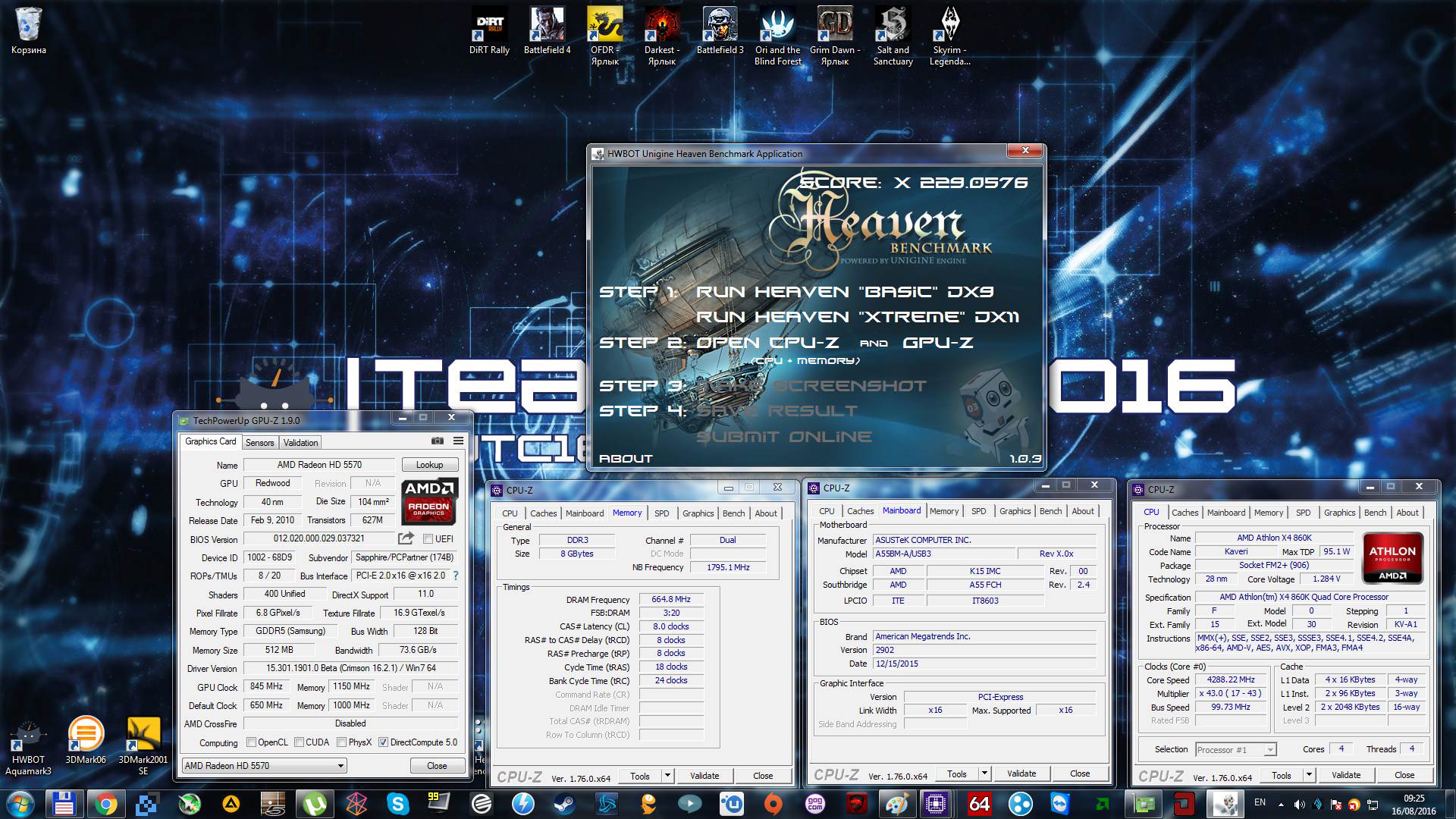
Task: Open Tools dropdown arrow in CPU-Z CPU window
Action: [x=1309, y=775]
